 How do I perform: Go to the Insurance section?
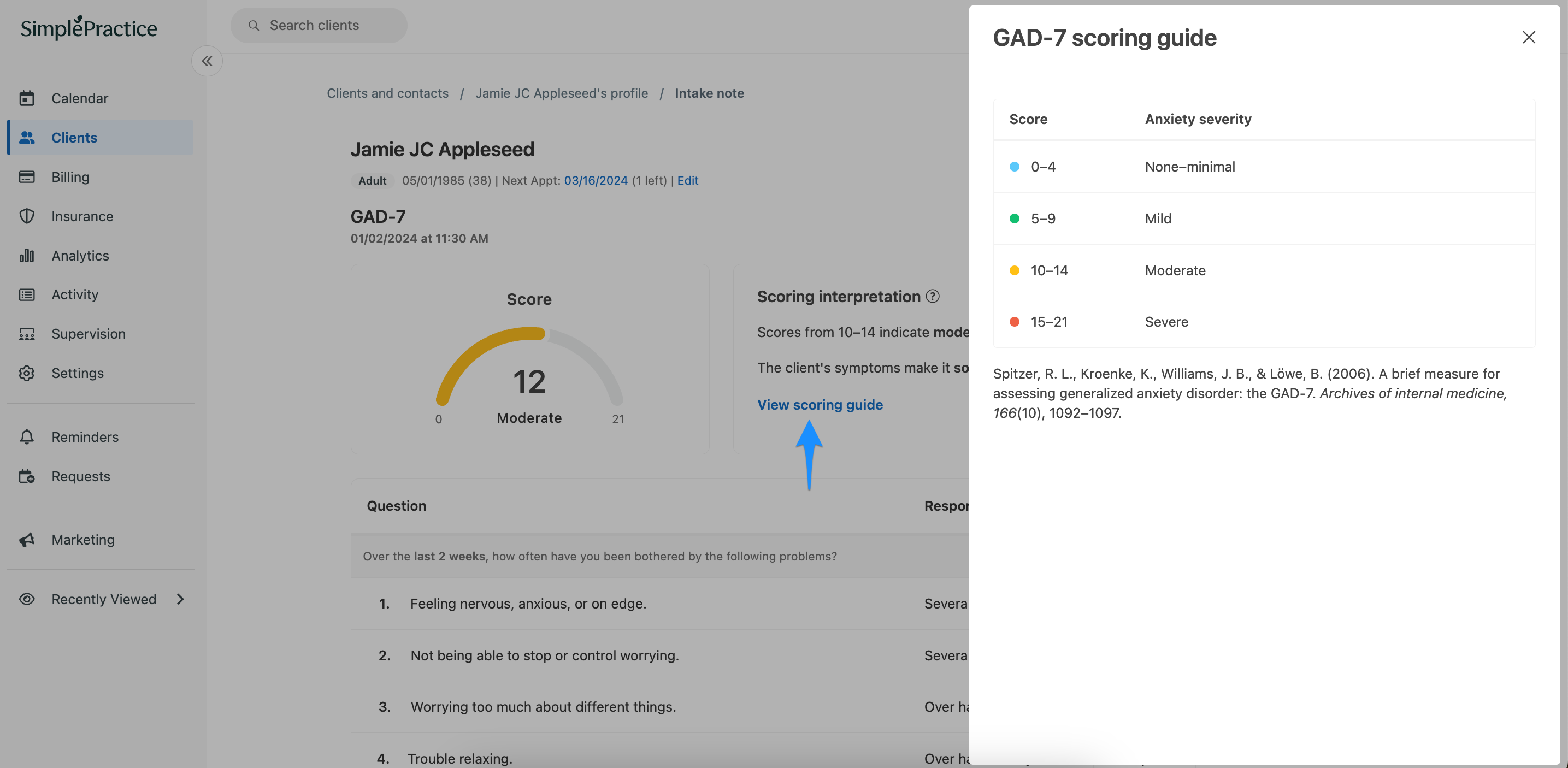[x=101, y=216]
